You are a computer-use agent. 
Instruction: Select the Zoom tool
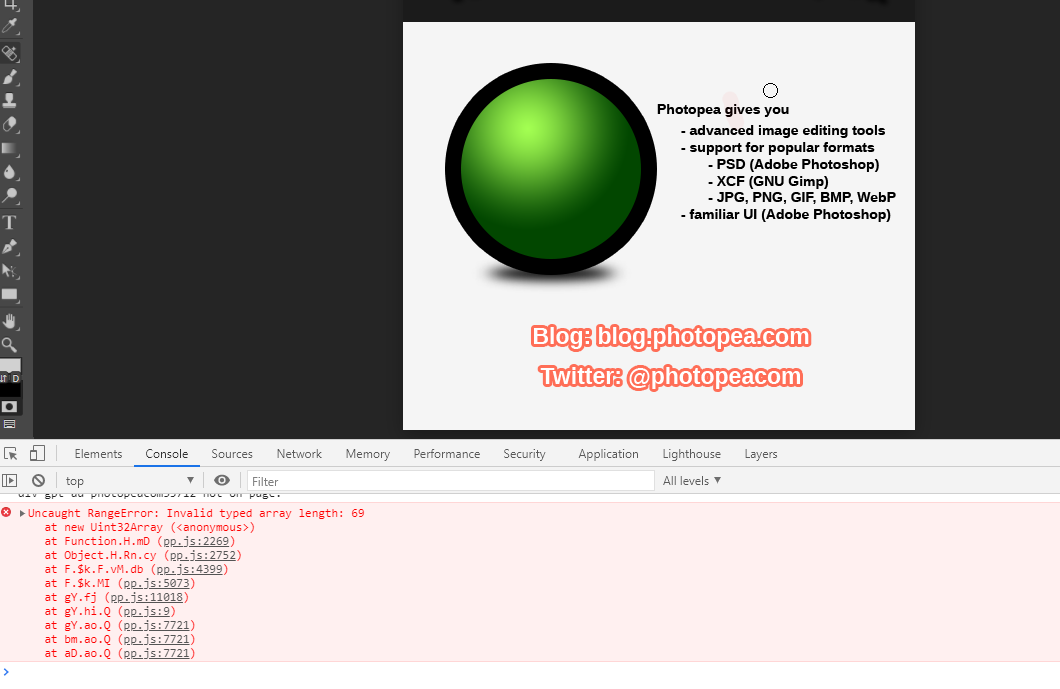10,344
